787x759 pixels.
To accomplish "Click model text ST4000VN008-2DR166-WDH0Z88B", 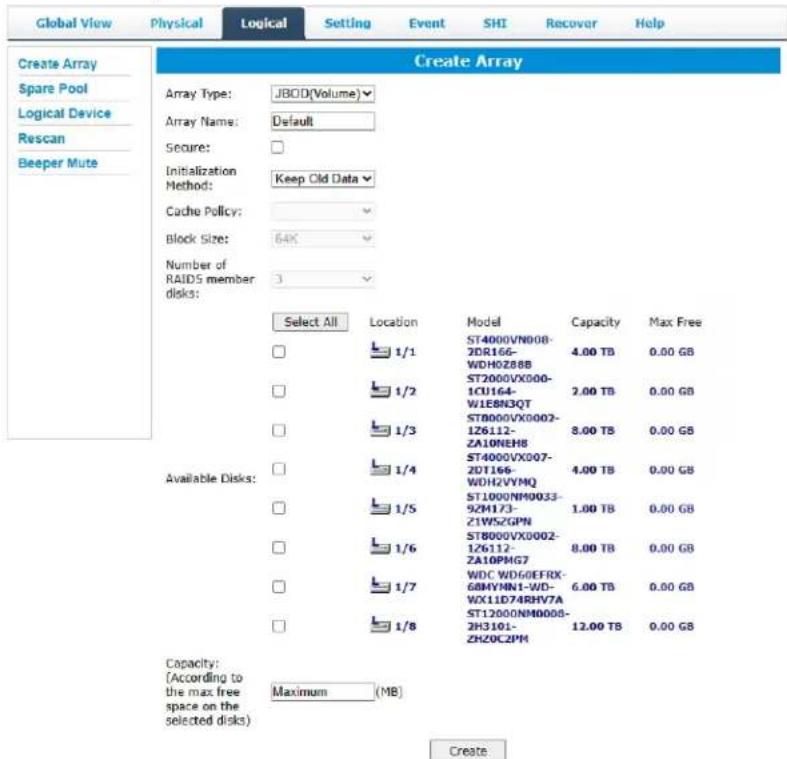I will click(509, 352).
